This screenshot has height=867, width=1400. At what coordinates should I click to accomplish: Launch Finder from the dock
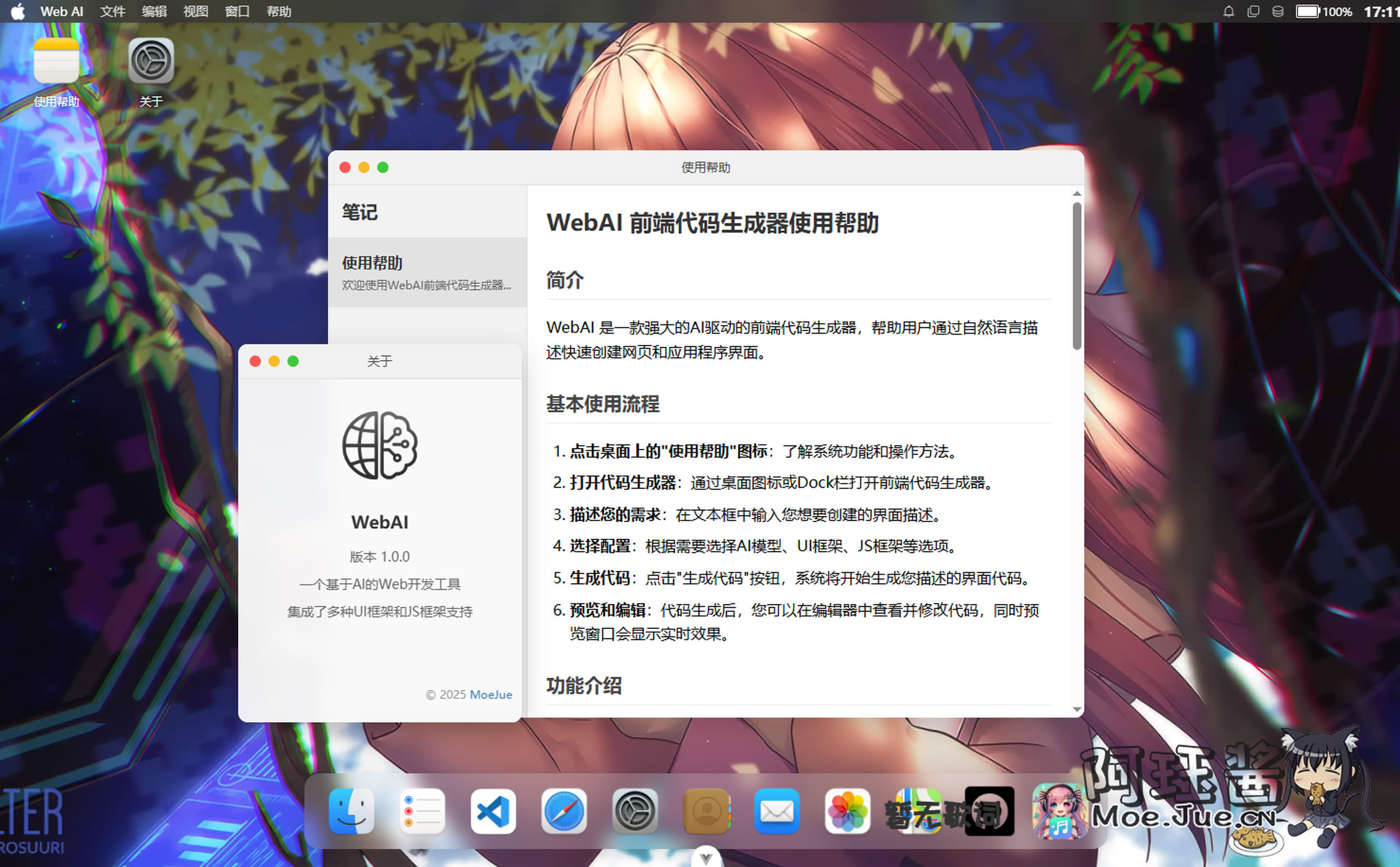coord(352,811)
